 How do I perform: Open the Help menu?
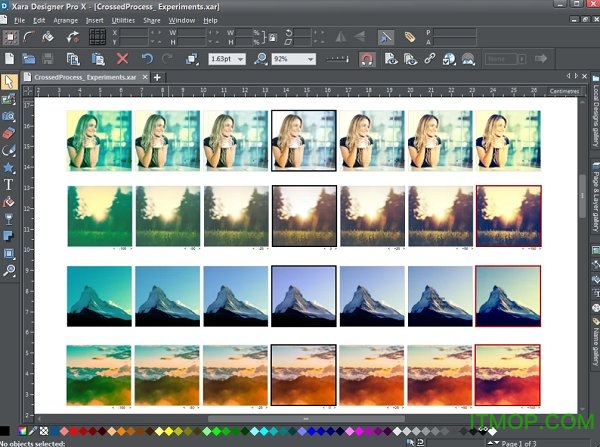[210, 20]
